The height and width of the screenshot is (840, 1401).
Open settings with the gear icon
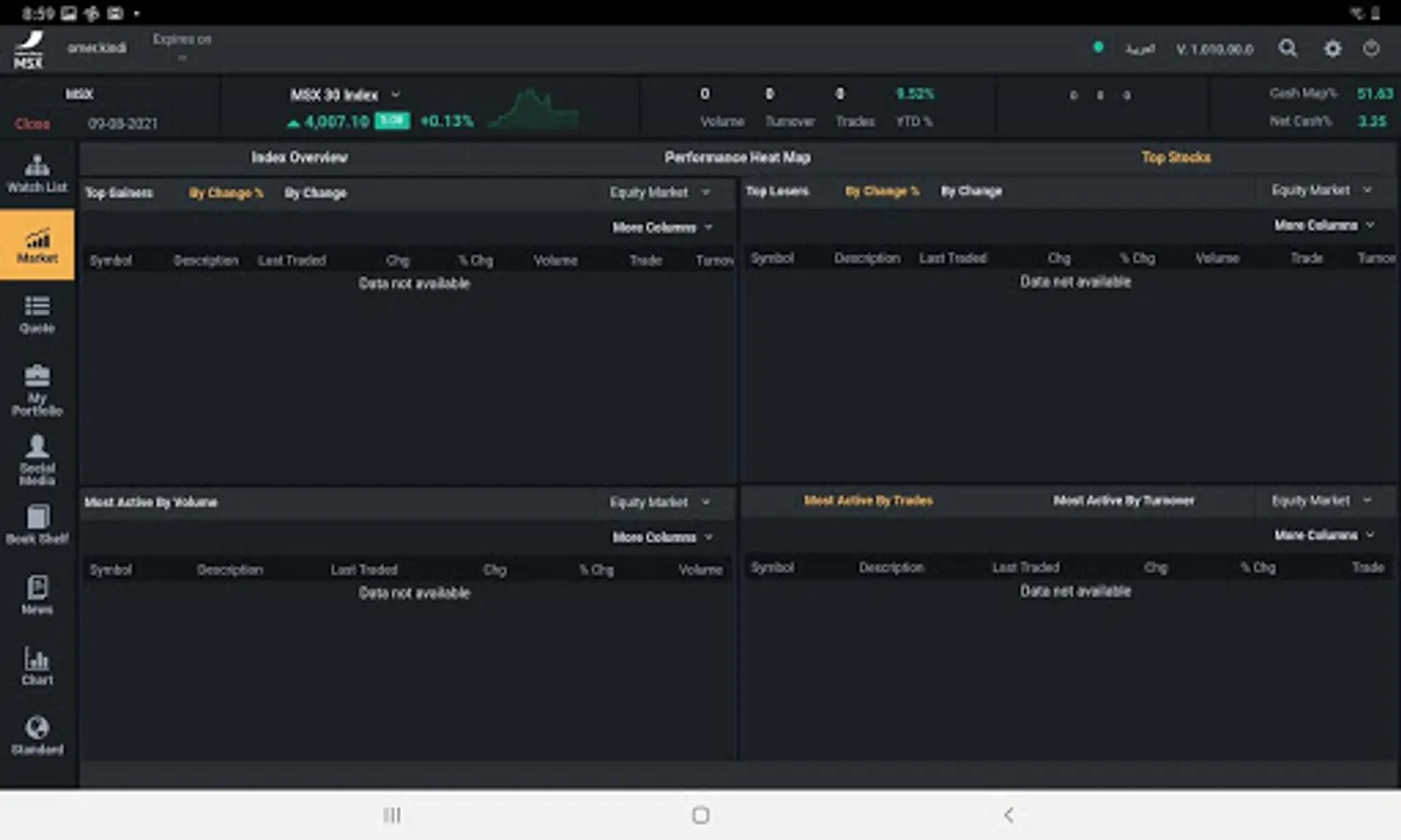tap(1333, 49)
